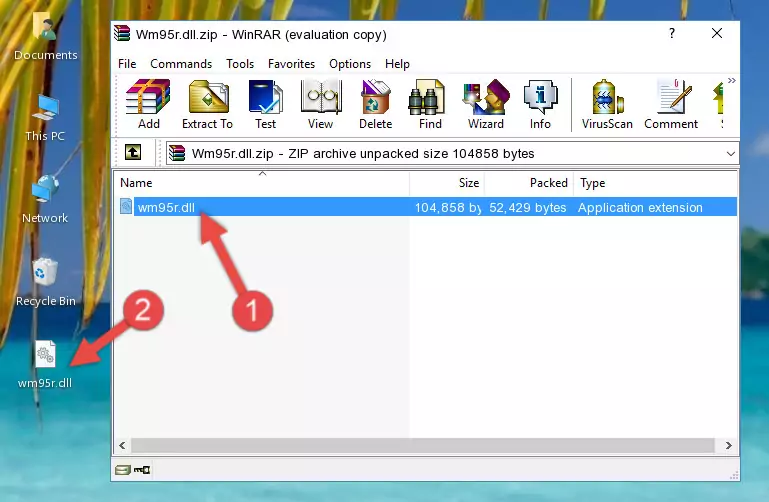Sort by the Packed column header
Image resolution: width=769 pixels, height=502 pixels.
pyautogui.click(x=529, y=183)
